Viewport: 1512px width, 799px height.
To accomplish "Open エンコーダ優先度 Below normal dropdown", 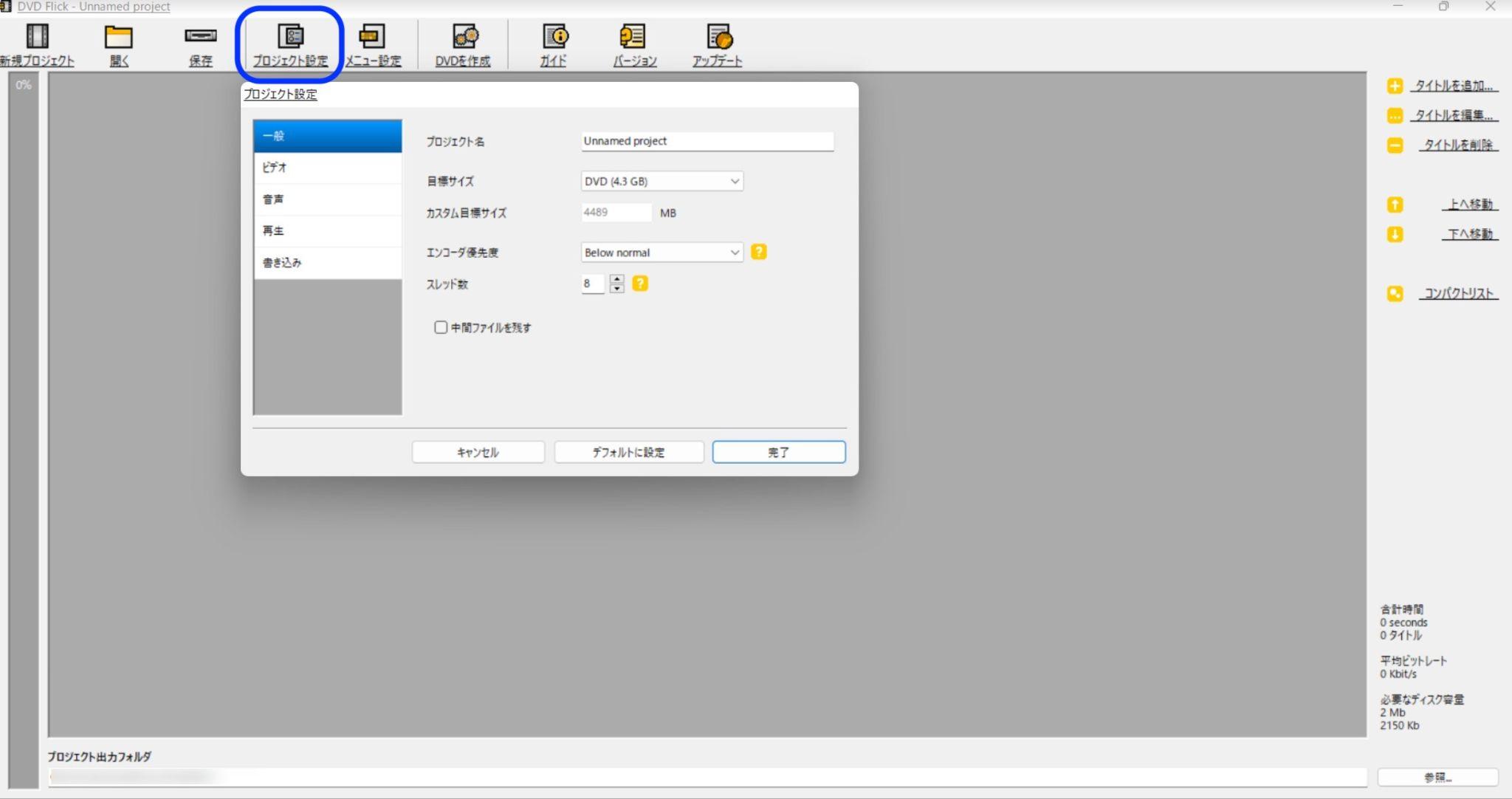I will (x=661, y=253).
